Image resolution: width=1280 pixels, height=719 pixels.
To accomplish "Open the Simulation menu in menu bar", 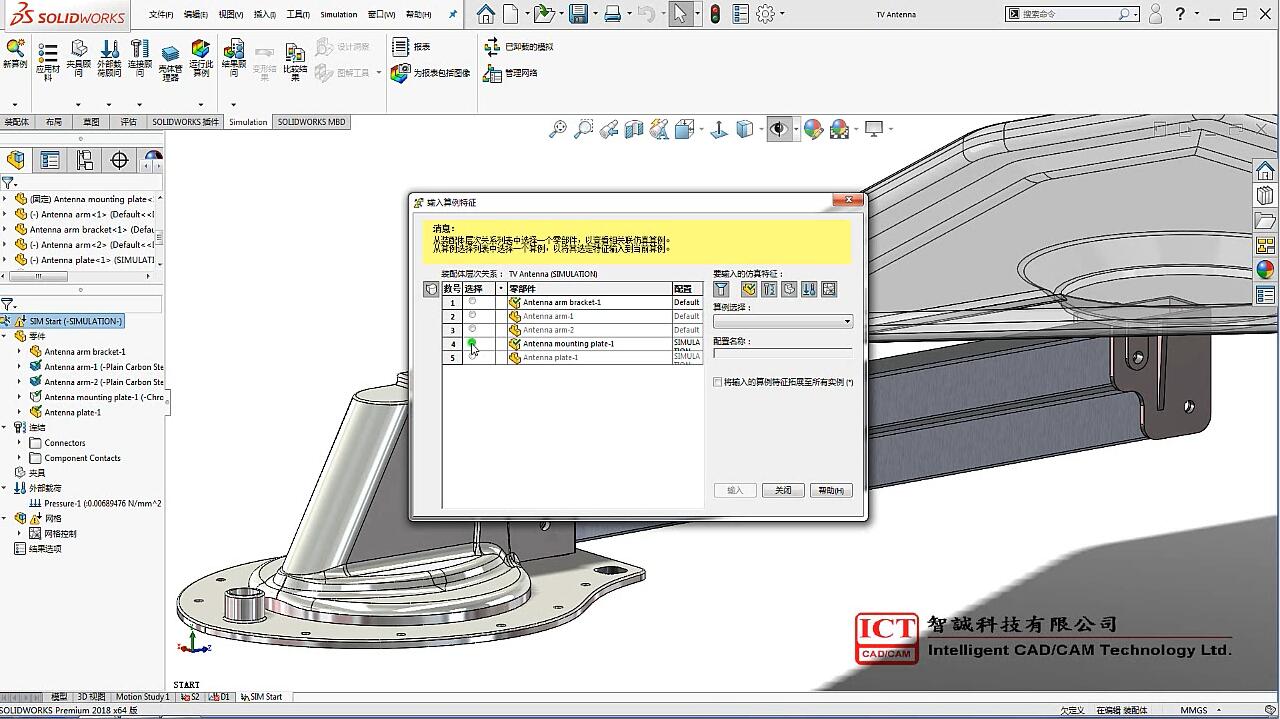I will pyautogui.click(x=339, y=15).
